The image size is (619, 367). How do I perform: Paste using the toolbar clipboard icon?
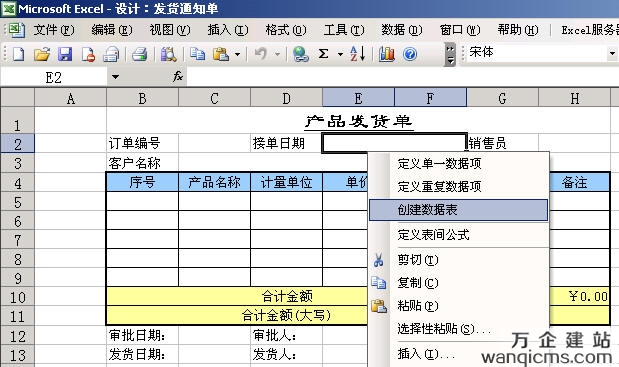(x=221, y=54)
